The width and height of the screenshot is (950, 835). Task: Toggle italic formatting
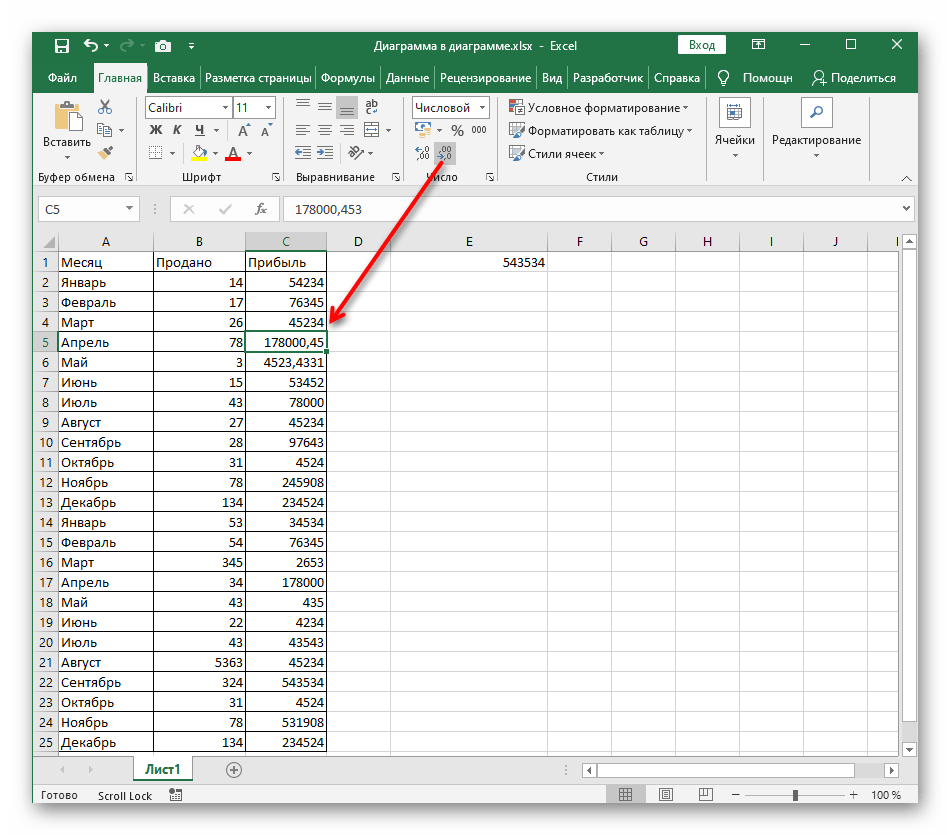177,130
